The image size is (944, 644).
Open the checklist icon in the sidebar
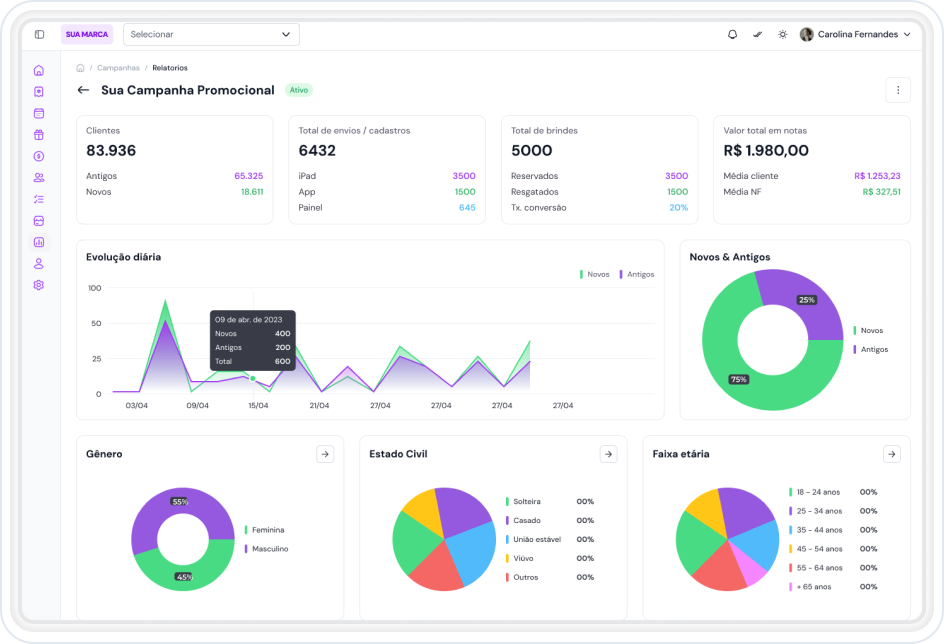(39, 199)
